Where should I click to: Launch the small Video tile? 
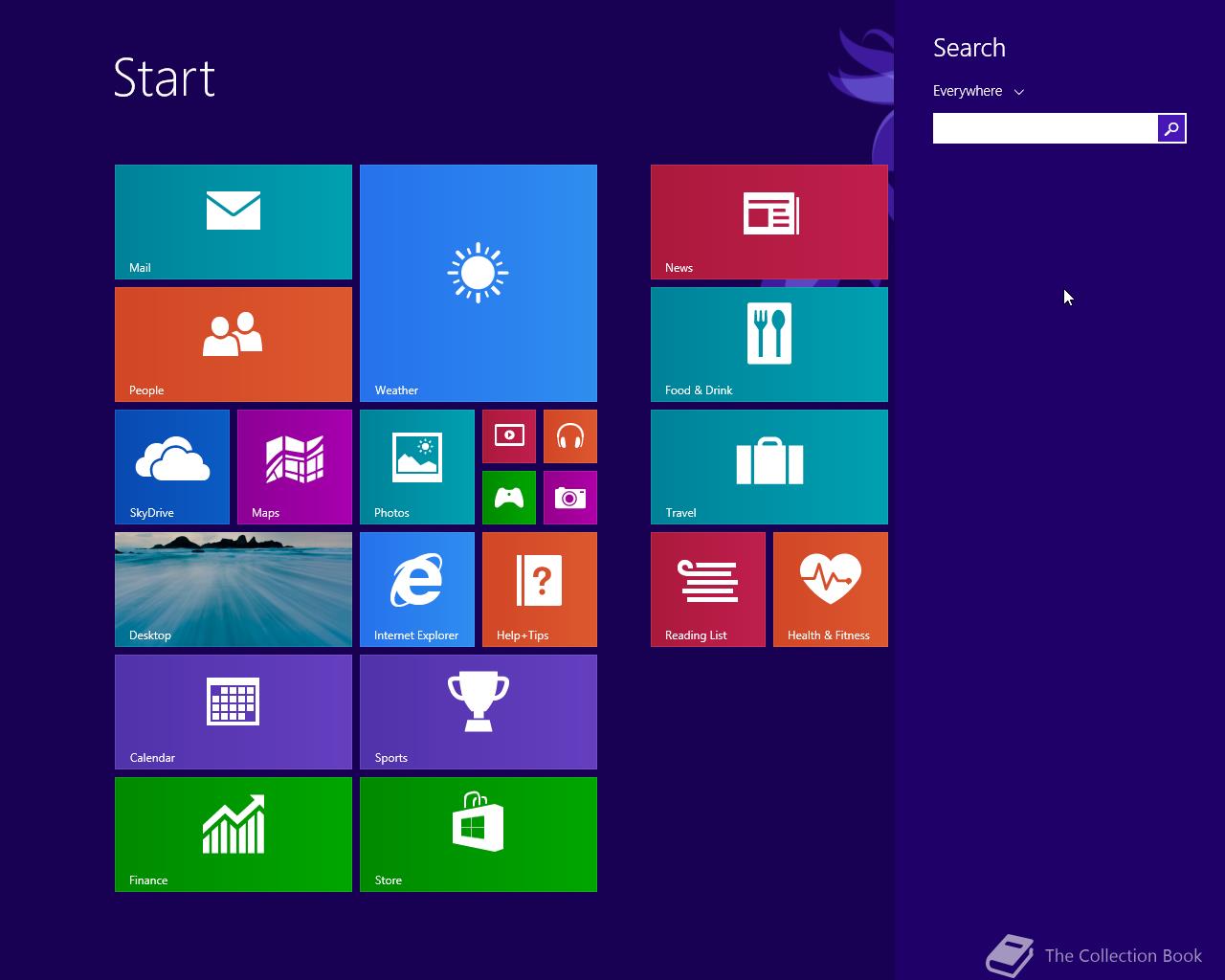509,436
